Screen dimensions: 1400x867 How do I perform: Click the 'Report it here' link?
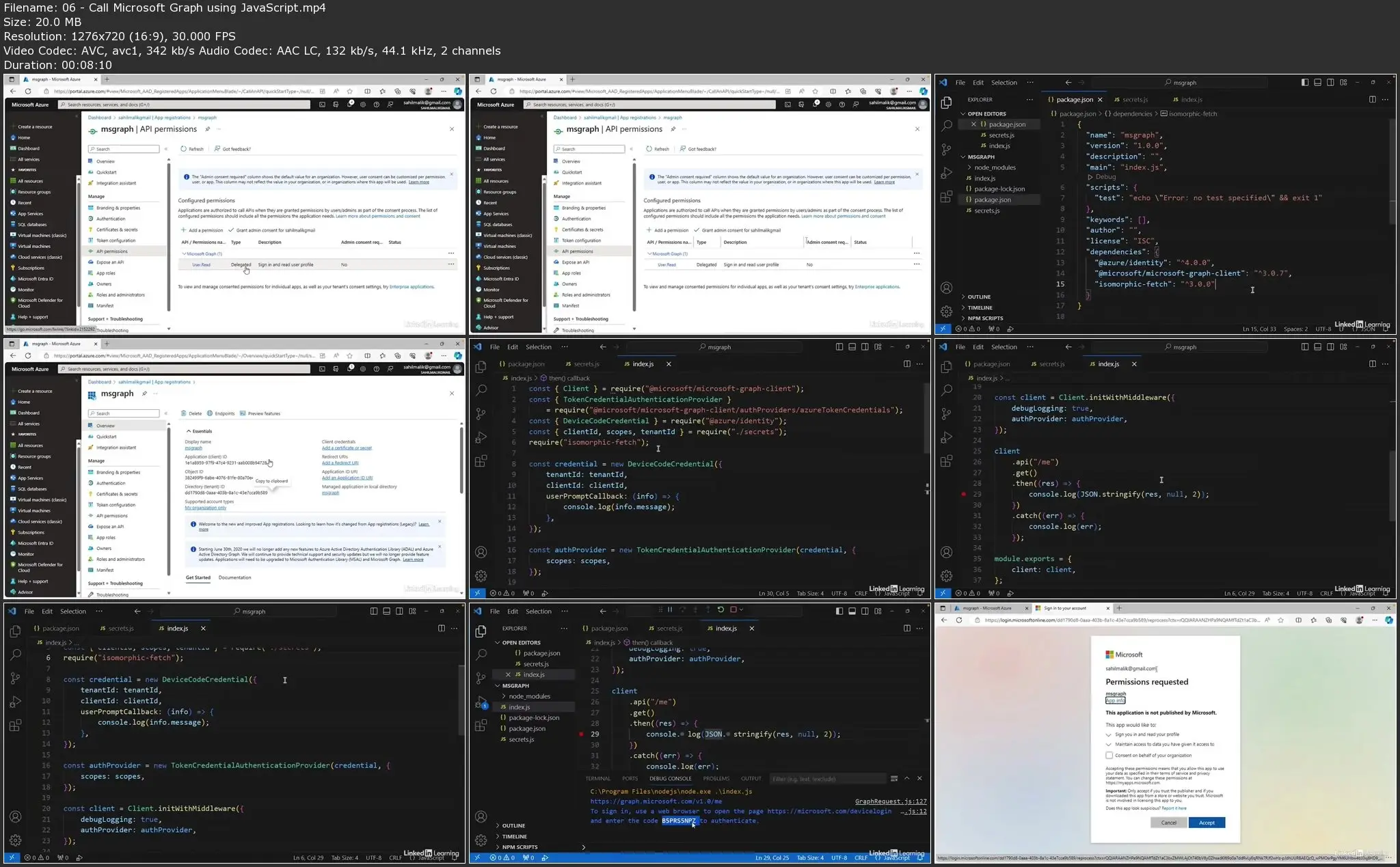[1174, 808]
